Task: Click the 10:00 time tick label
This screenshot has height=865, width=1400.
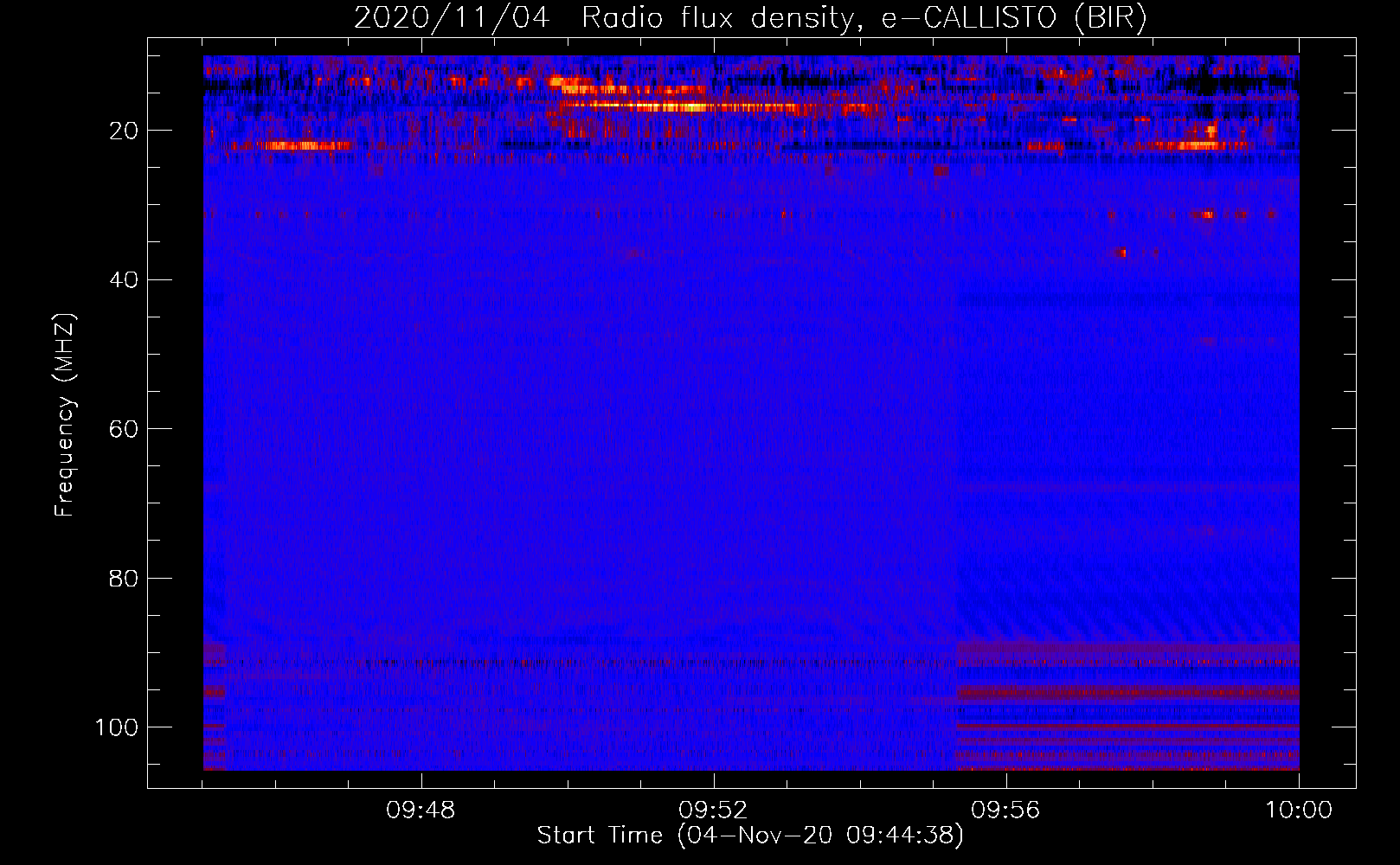Action: pyautogui.click(x=1299, y=811)
